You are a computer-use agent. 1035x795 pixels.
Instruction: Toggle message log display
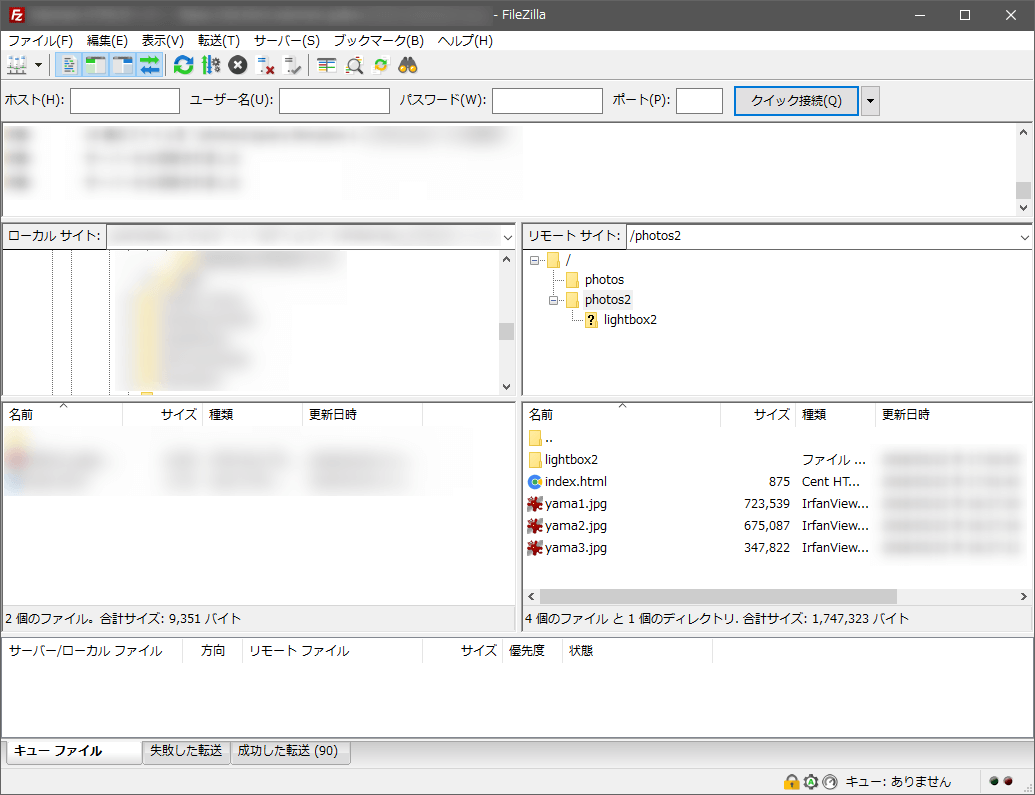coord(69,66)
